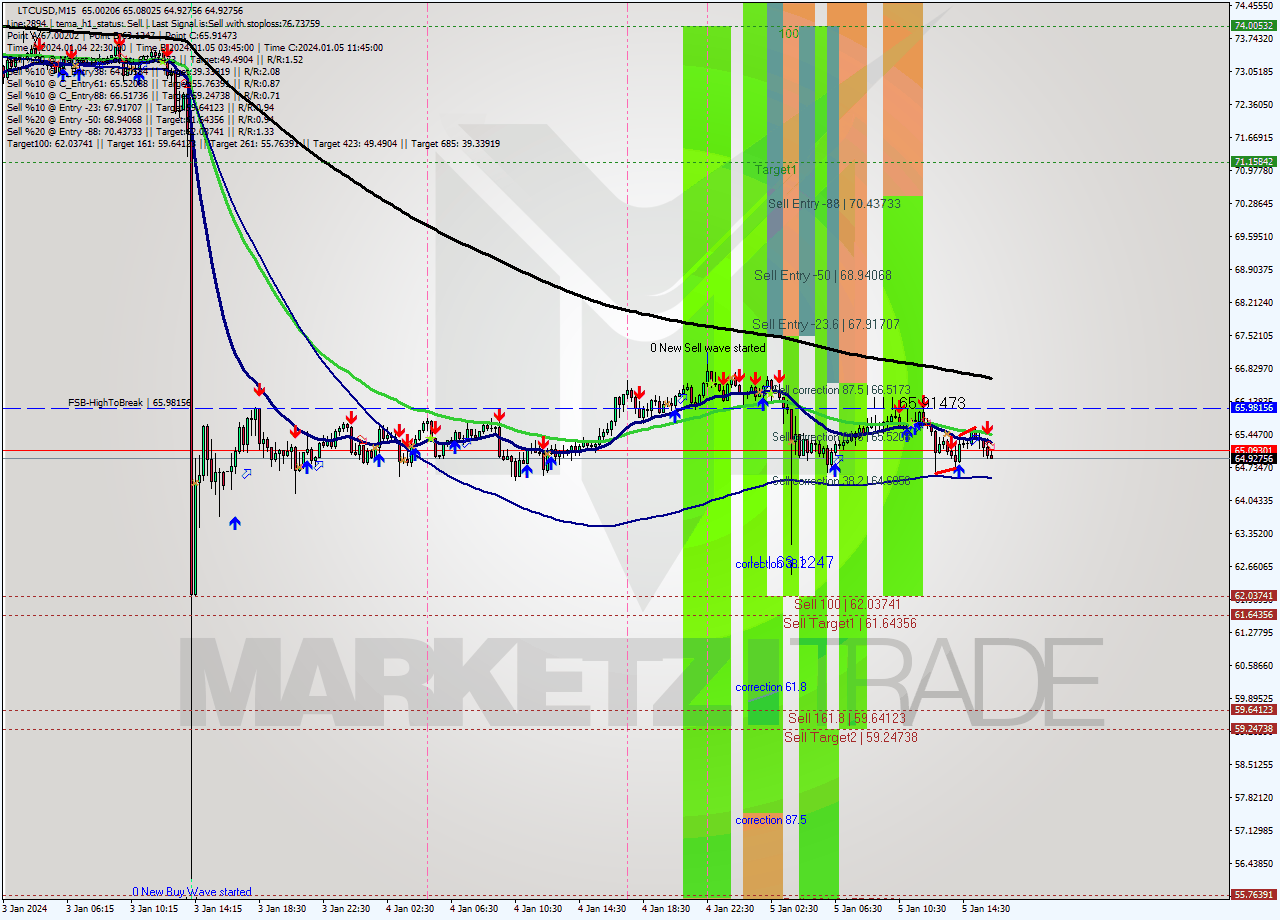Screen dimensions: 1280x920
Task: Click the '4 Jan 02:30' time label
Action: pos(410,909)
